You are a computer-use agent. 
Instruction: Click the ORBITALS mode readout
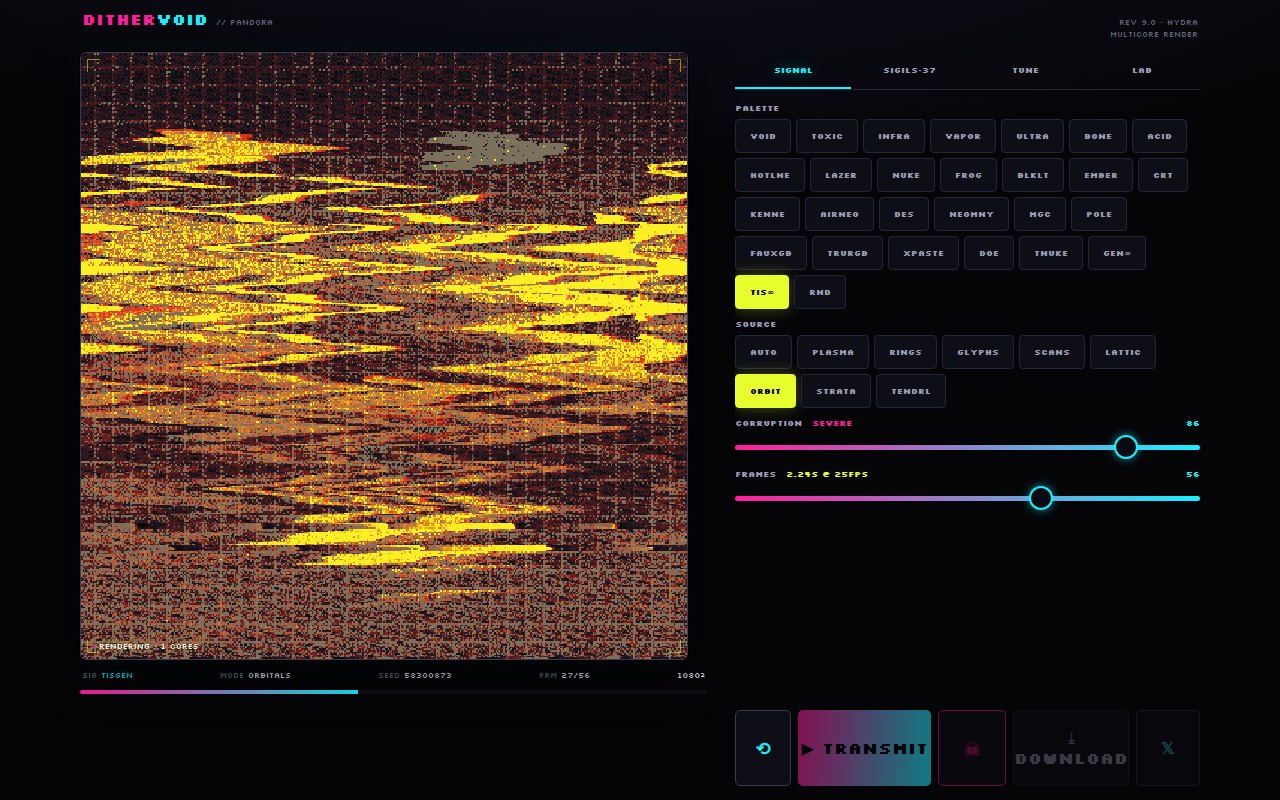270,675
